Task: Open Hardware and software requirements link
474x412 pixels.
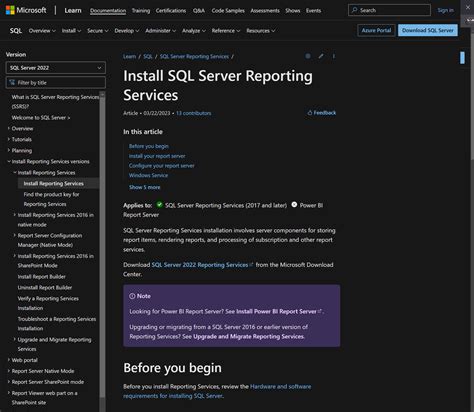Action: coord(217,391)
